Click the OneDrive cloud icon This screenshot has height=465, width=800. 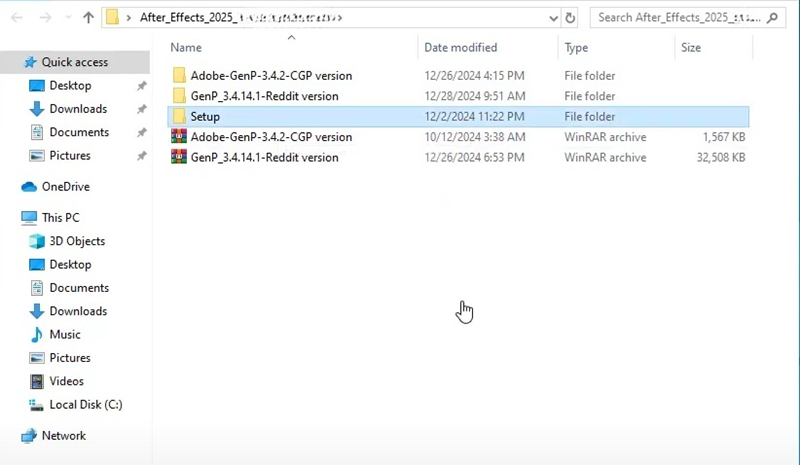click(29, 187)
